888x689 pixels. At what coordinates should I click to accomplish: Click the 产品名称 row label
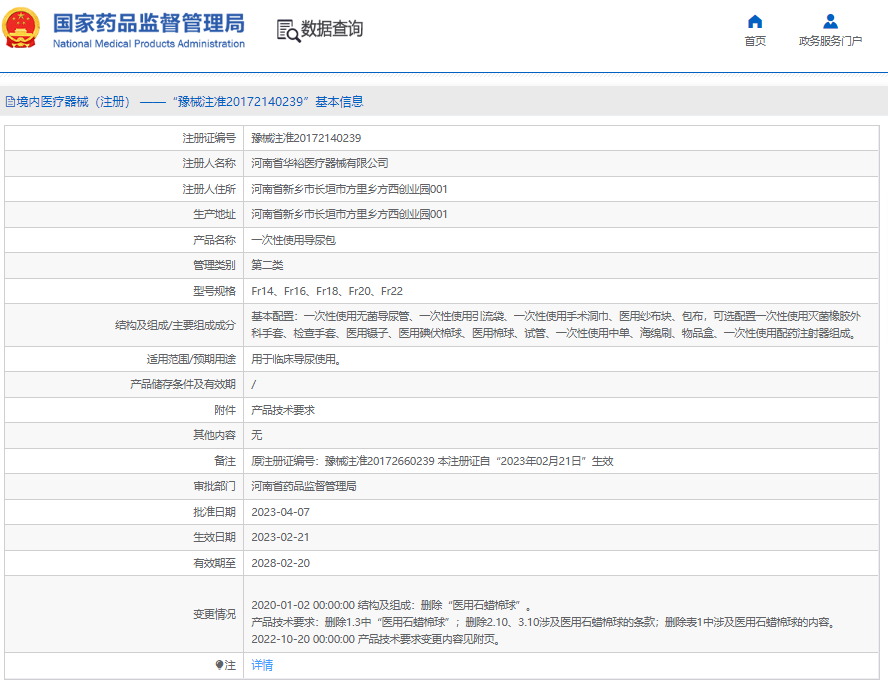214,240
